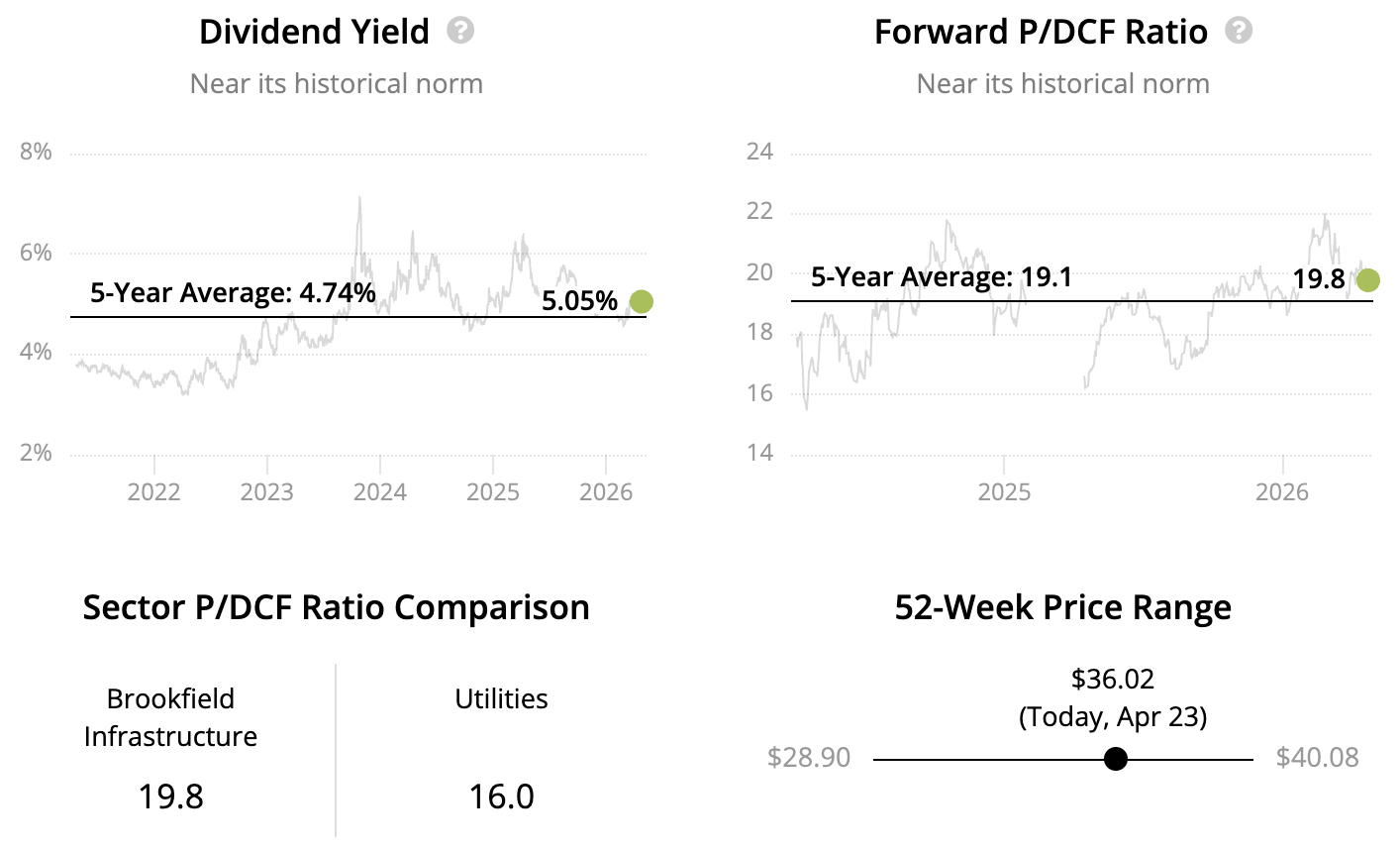The image size is (1400, 850).
Task: Click the Forward P/DCF Ratio heading
Action: pyautogui.click(x=1041, y=32)
